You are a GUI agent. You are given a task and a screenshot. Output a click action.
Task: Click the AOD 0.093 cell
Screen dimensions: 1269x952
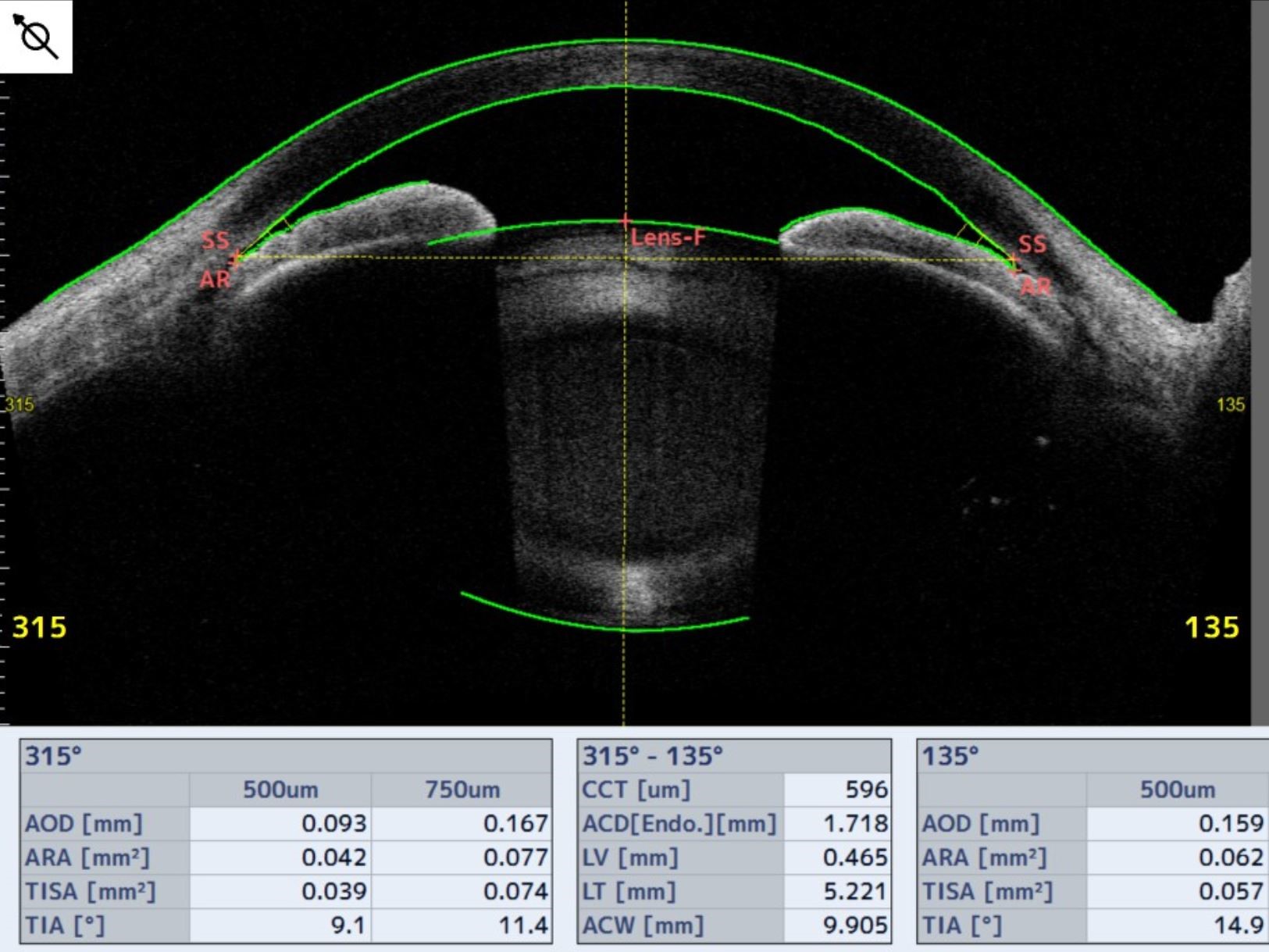[333, 823]
